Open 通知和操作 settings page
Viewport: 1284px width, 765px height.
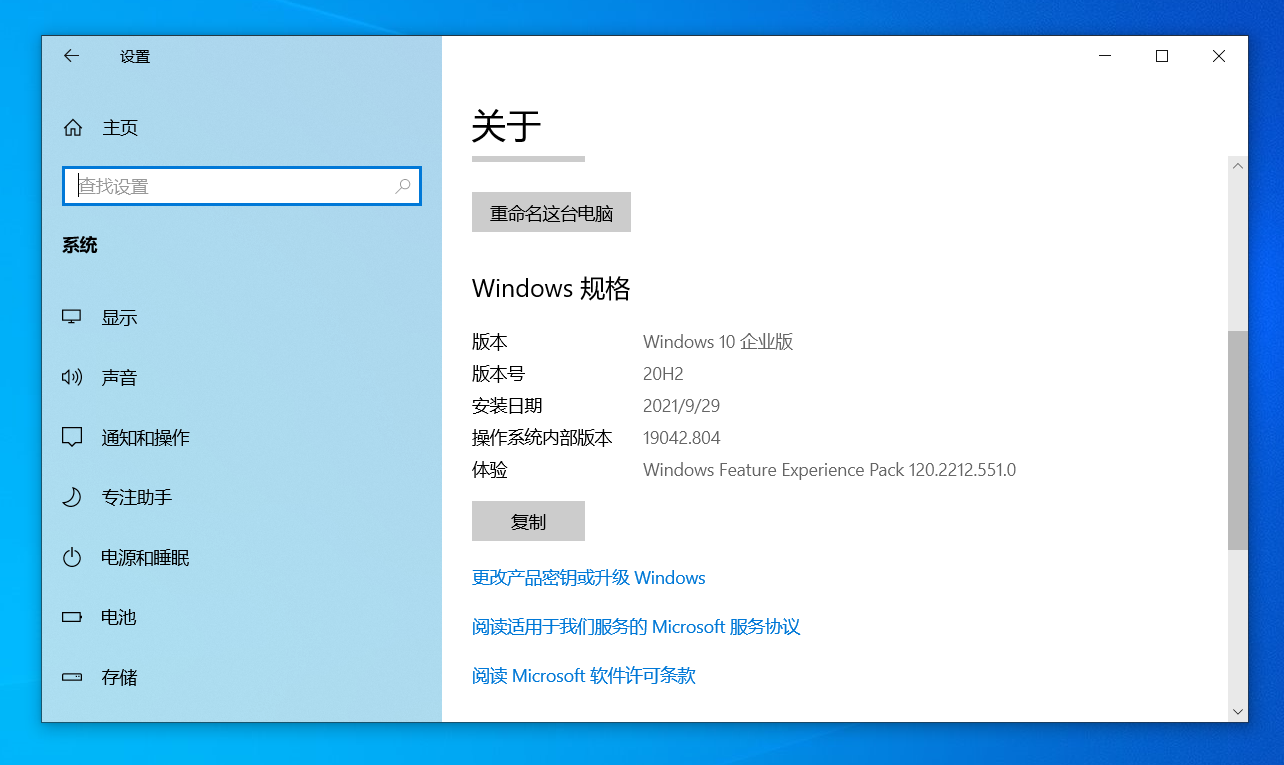pos(242,437)
